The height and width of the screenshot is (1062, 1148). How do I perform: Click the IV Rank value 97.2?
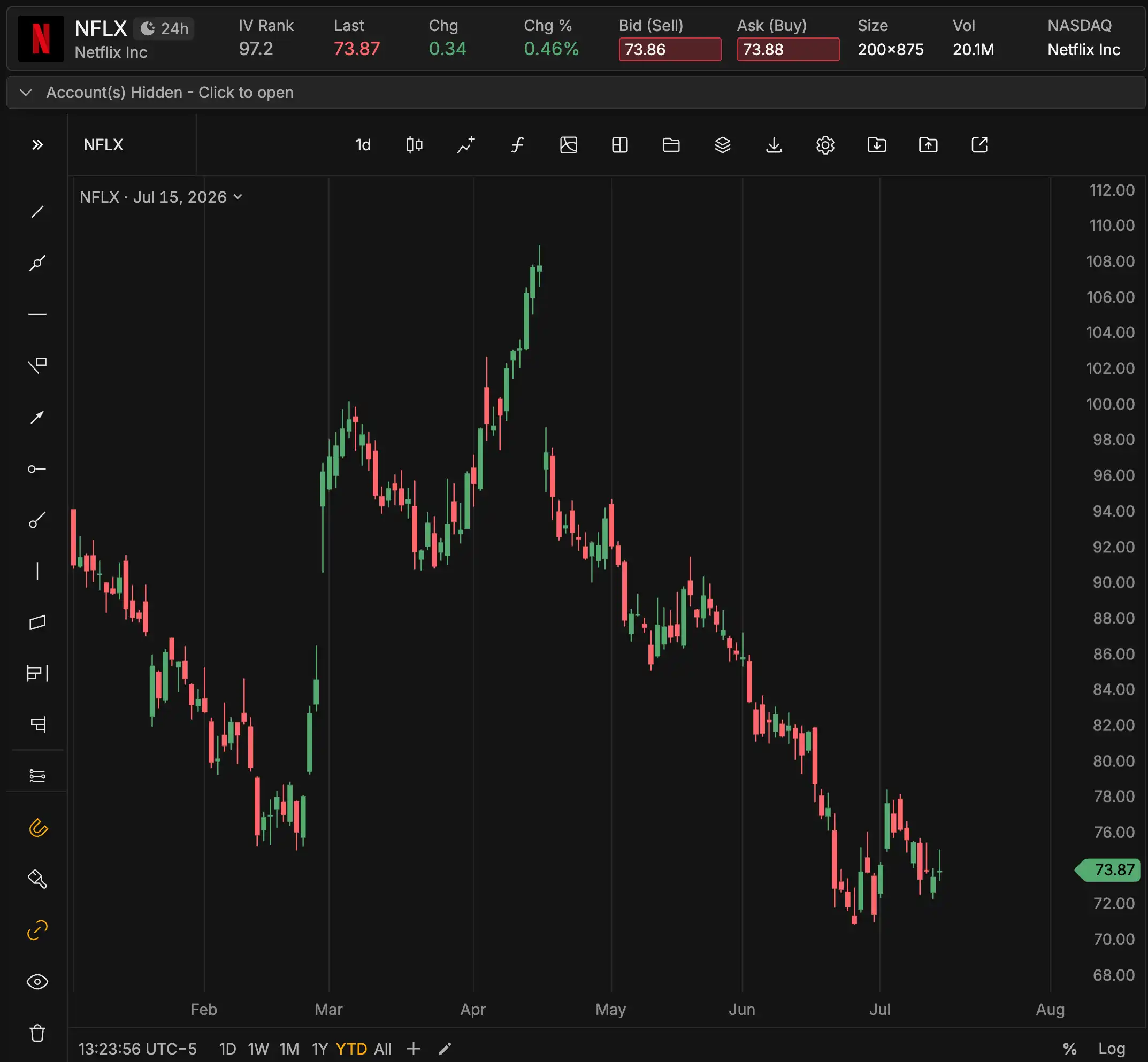(256, 49)
